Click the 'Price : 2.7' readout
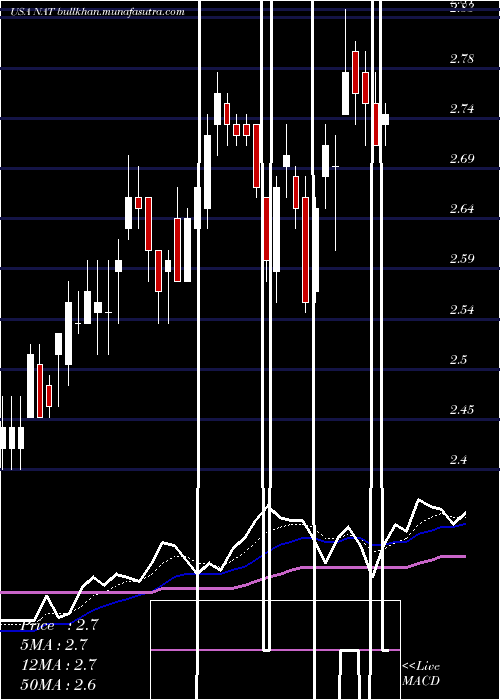Image resolution: width=500 pixels, height=700 pixels. tap(59, 625)
